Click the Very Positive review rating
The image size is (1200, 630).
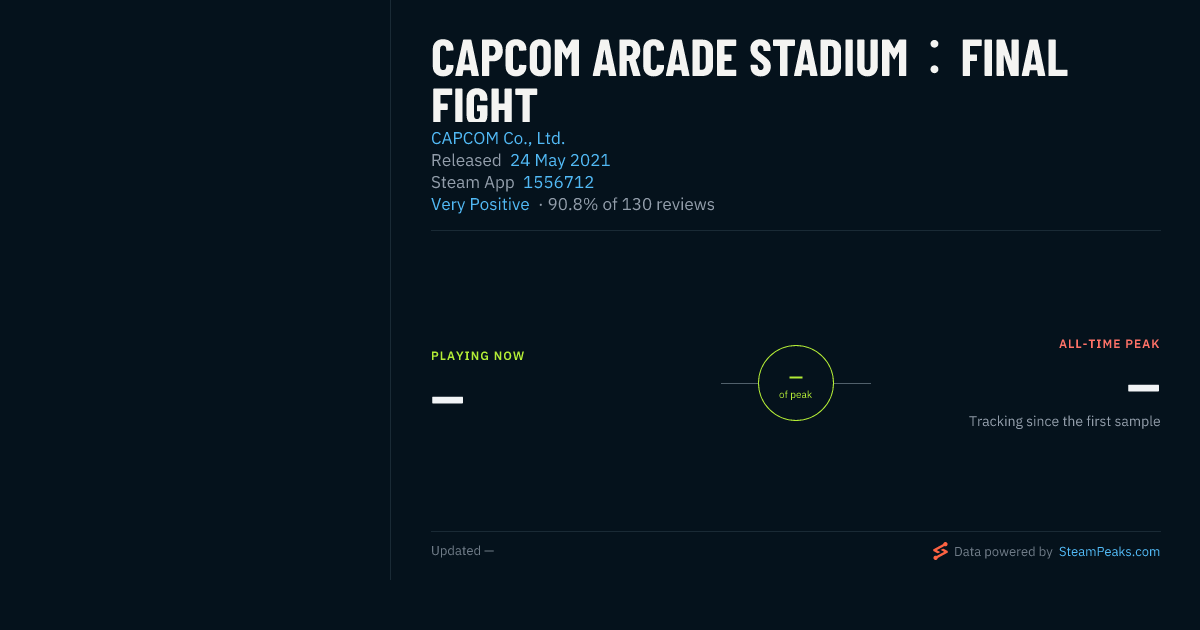click(480, 204)
